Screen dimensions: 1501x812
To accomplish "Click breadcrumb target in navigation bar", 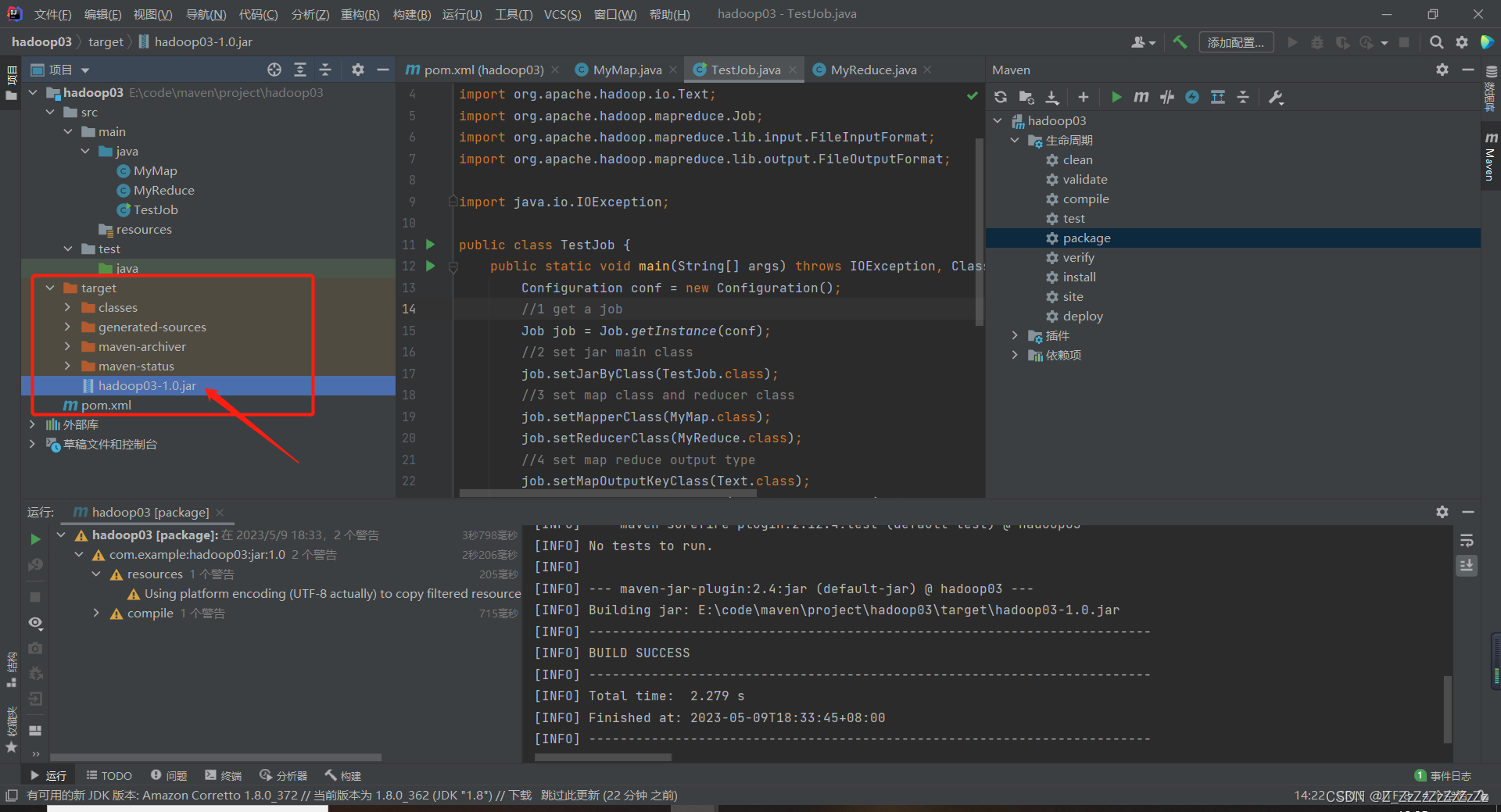I will [x=106, y=42].
